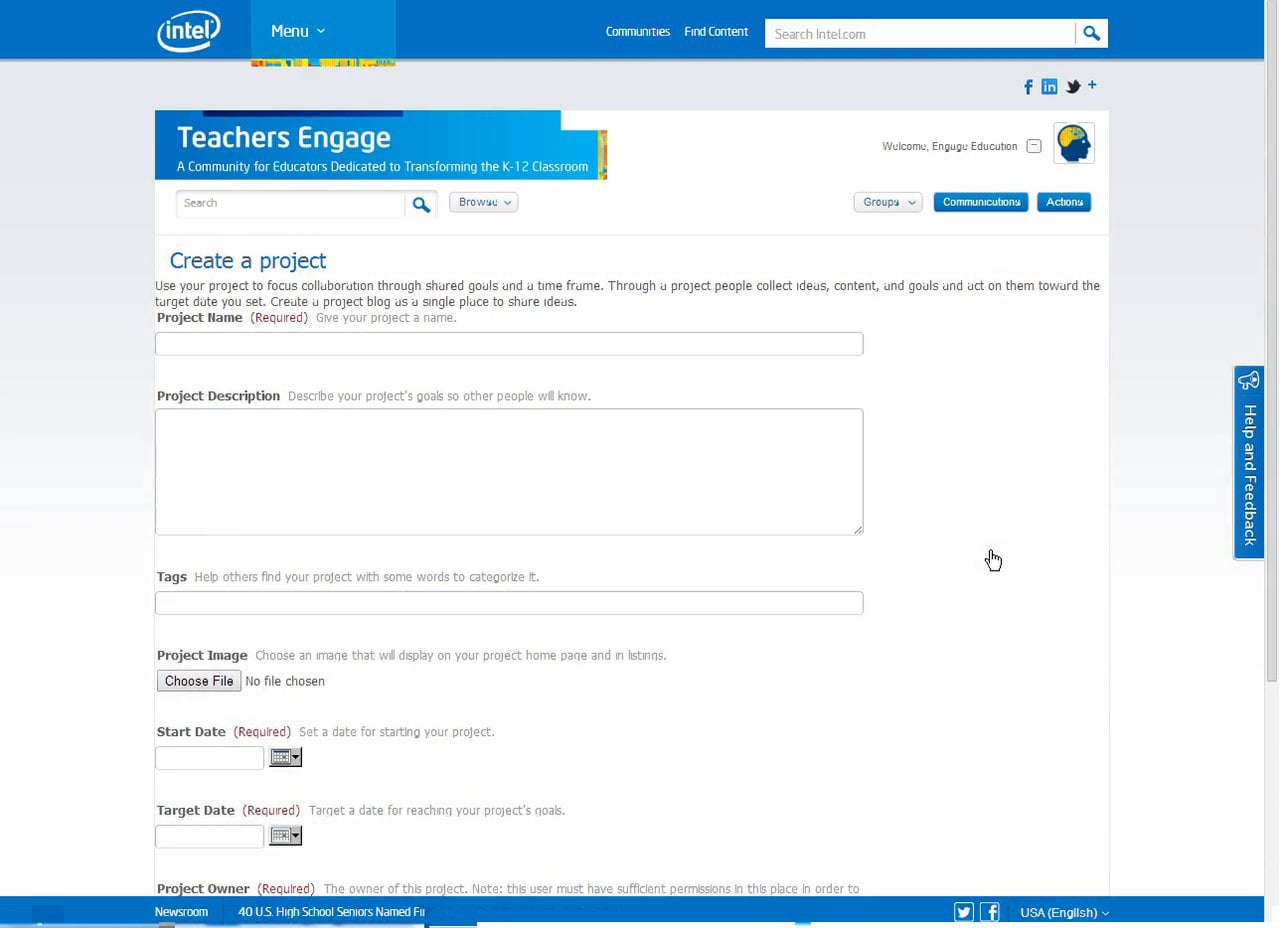Expand the Groups dropdown
This screenshot has width=1280, height=928.
[888, 202]
